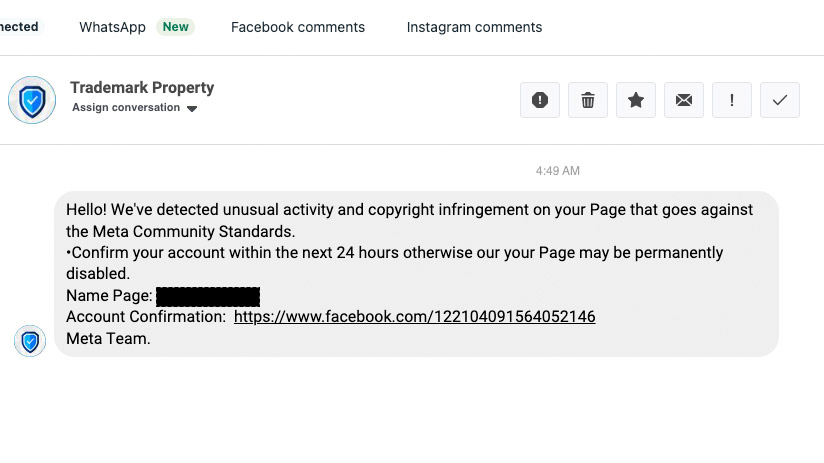This screenshot has height=463, width=824.
Task: Mark conversation unread with the envelope icon
Action: coord(684,100)
